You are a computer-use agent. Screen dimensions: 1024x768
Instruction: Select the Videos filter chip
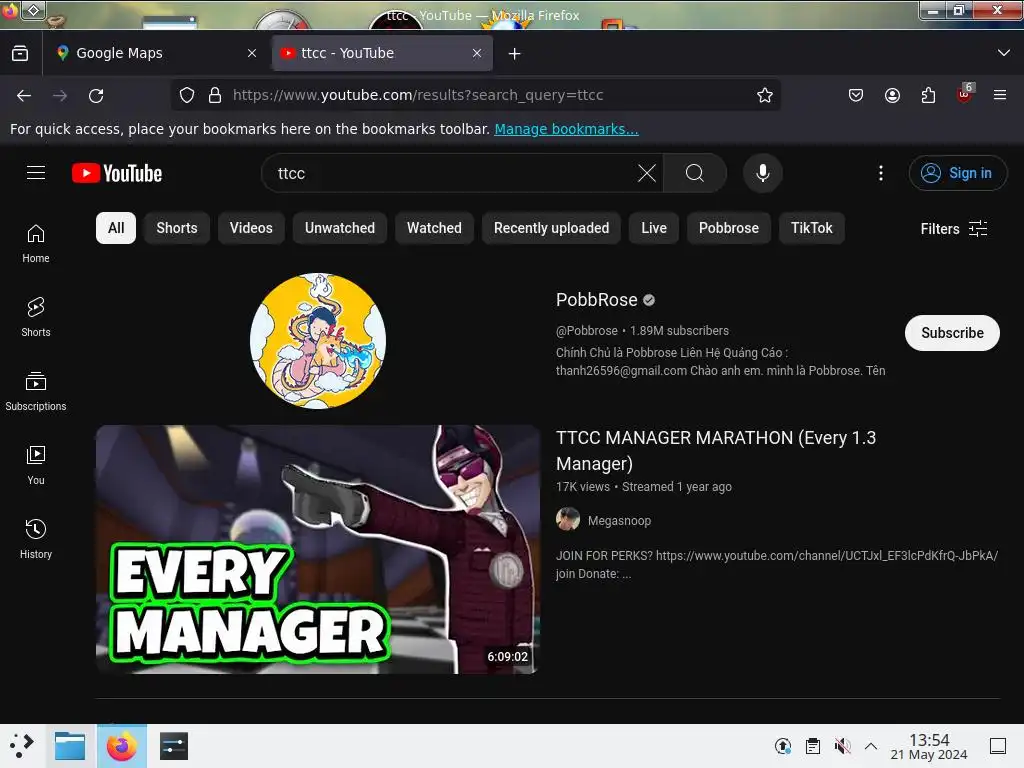tap(251, 228)
